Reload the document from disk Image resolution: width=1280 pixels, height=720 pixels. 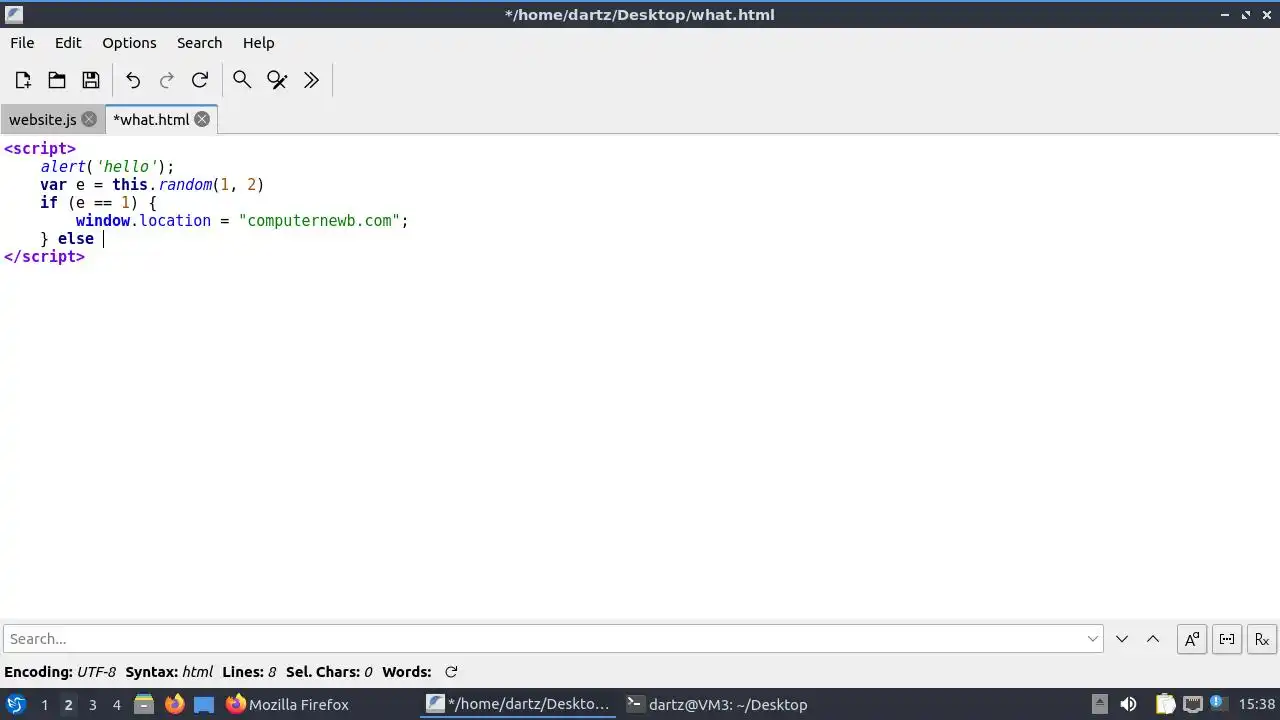(x=200, y=80)
